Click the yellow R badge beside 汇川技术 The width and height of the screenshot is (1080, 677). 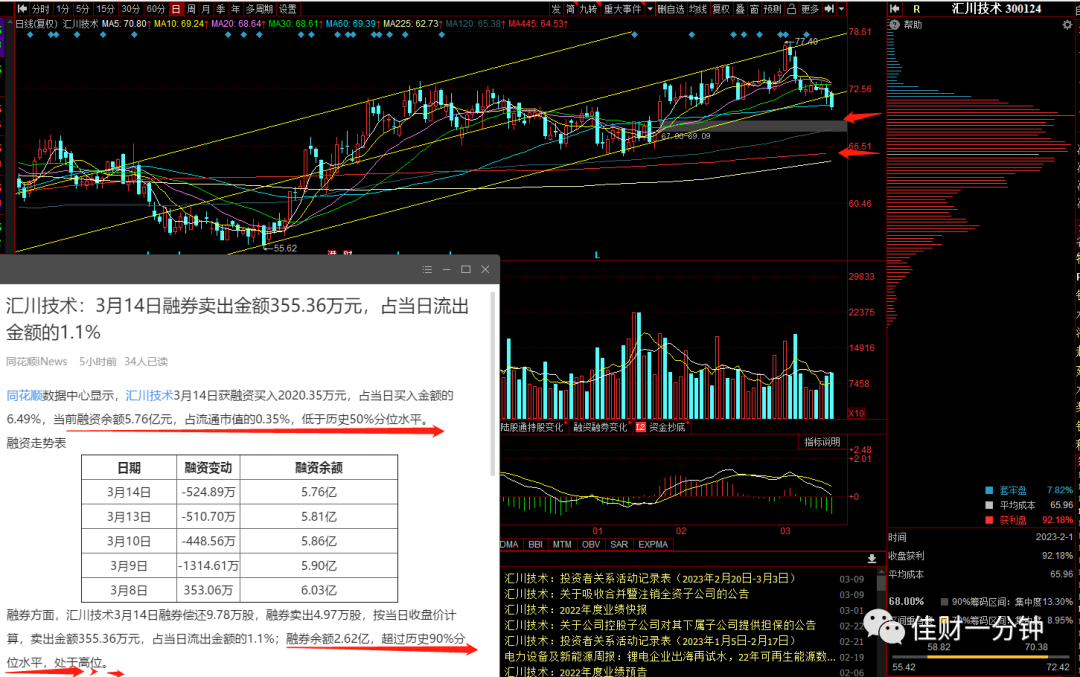[x=916, y=8]
